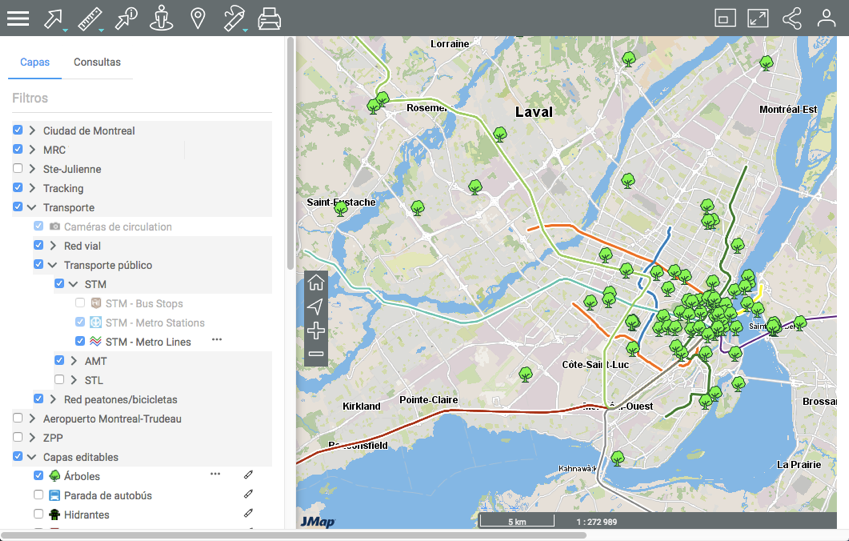Viewport: 849px width, 541px height.
Task: Switch to the Capas tab
Action: (x=35, y=62)
